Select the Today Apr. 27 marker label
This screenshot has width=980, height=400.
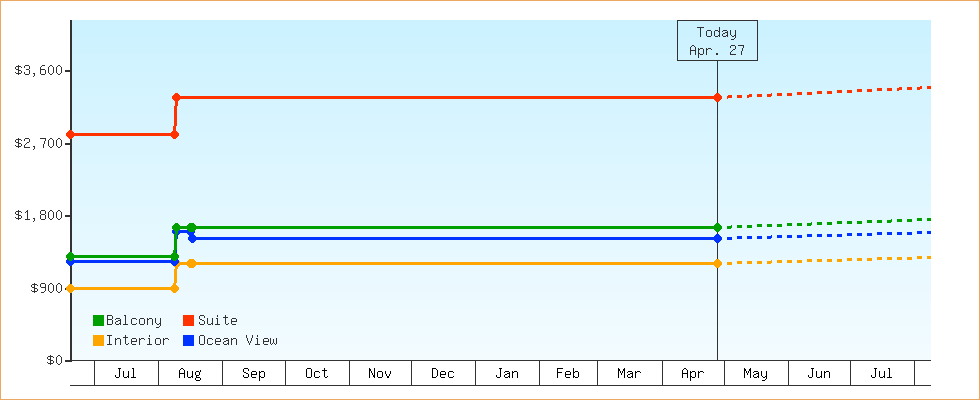tap(718, 41)
